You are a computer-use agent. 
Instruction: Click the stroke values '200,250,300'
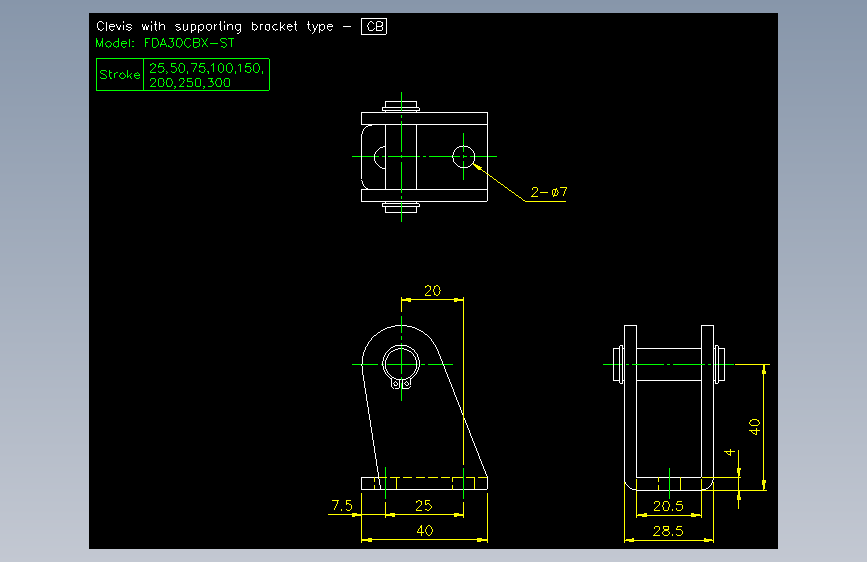click(x=190, y=82)
